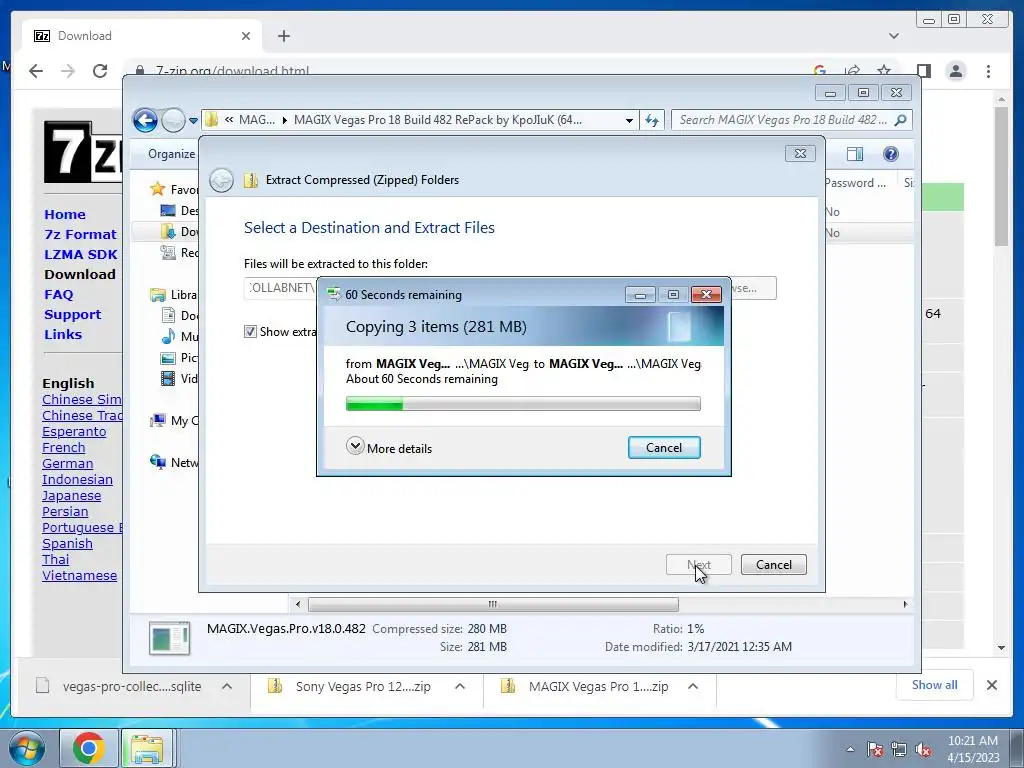
Task: Close the Chrome downloads bar
Action: click(x=991, y=685)
